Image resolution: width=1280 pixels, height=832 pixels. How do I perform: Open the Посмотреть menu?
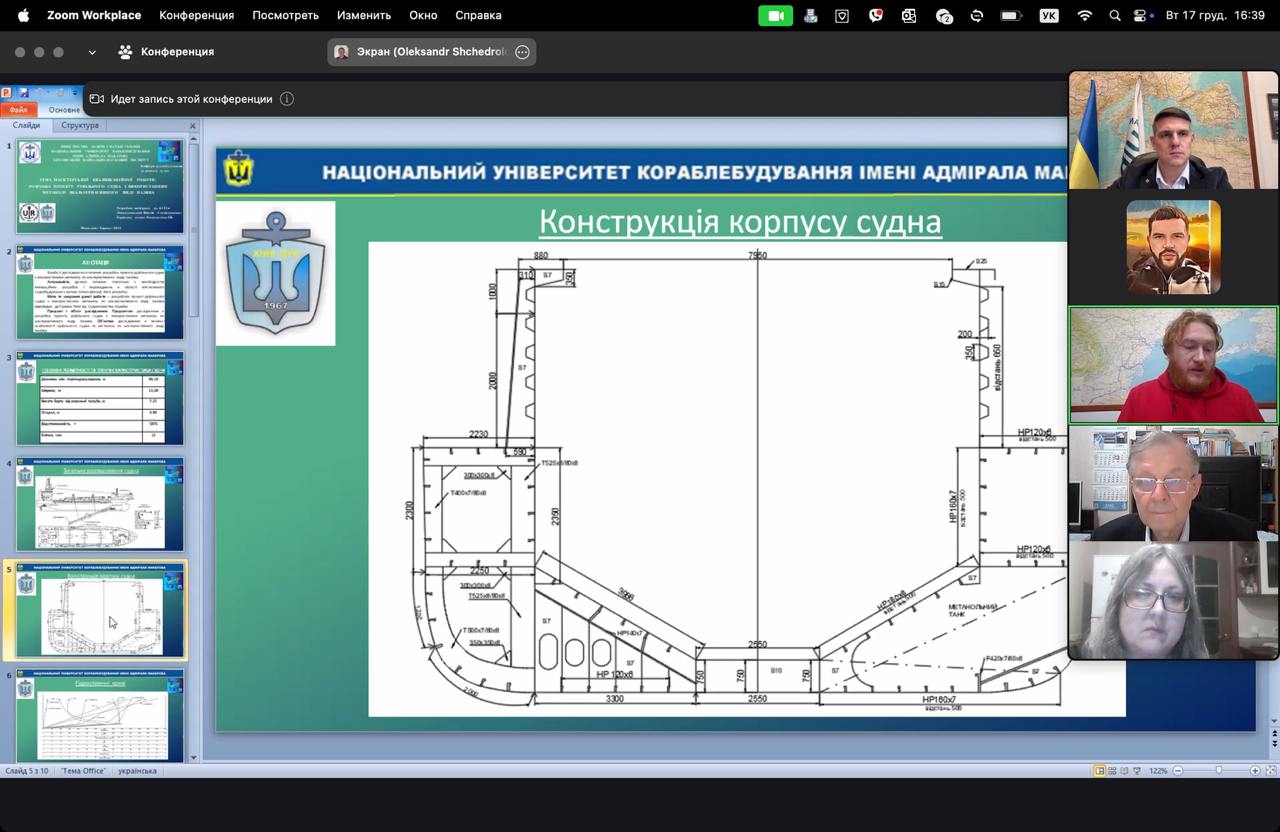(x=285, y=15)
